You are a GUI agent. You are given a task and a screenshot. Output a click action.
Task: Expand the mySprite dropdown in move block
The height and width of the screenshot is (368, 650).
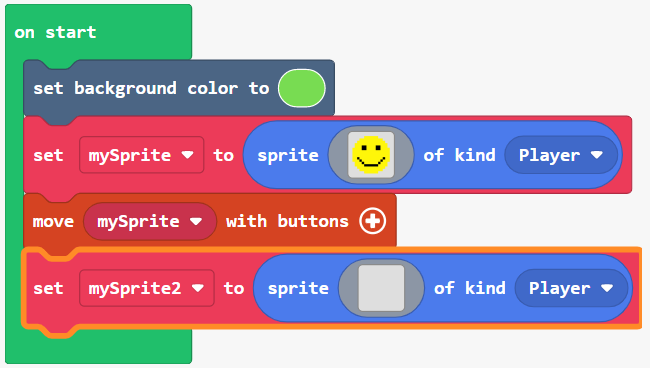150,221
